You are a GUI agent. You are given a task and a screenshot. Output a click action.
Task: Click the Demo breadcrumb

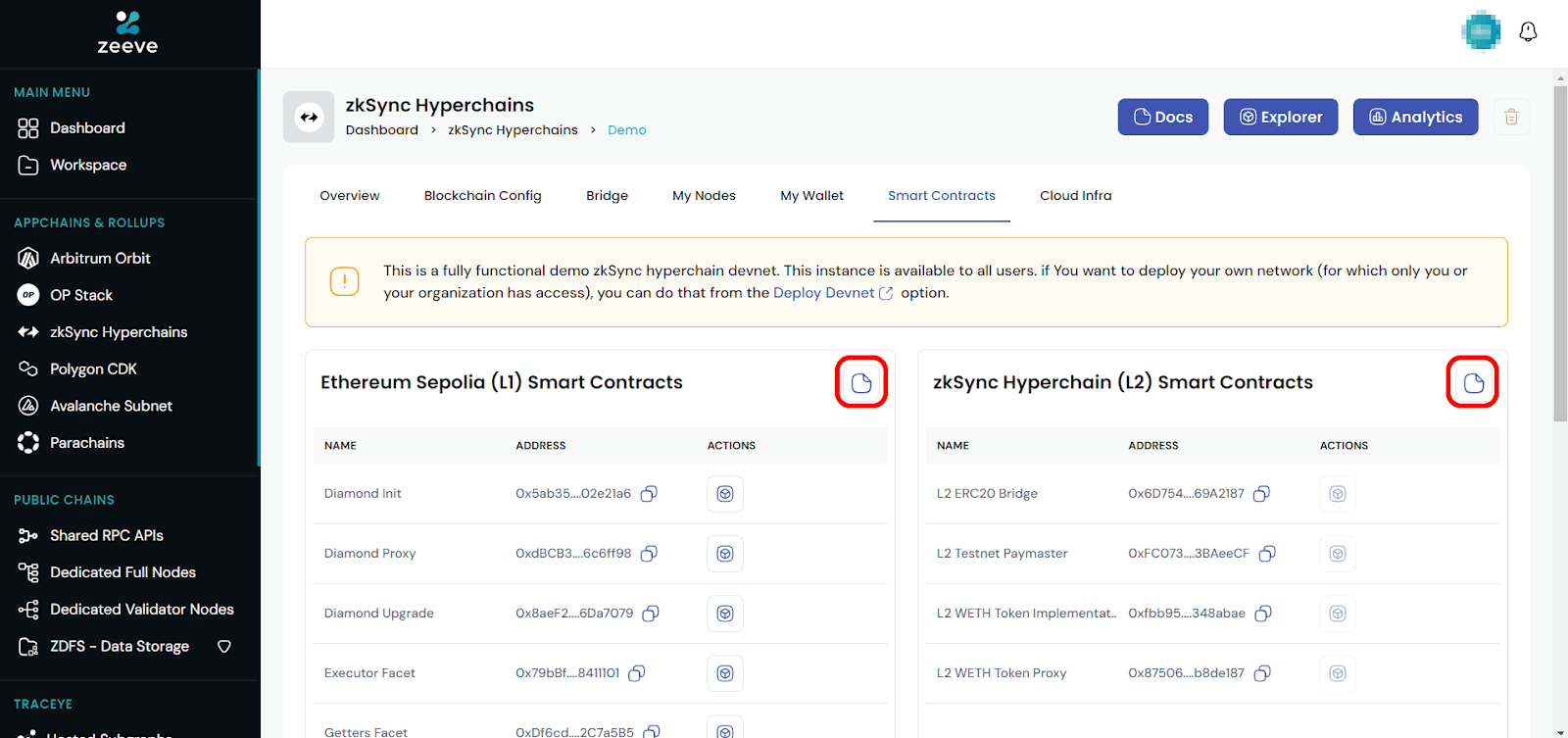pos(627,130)
